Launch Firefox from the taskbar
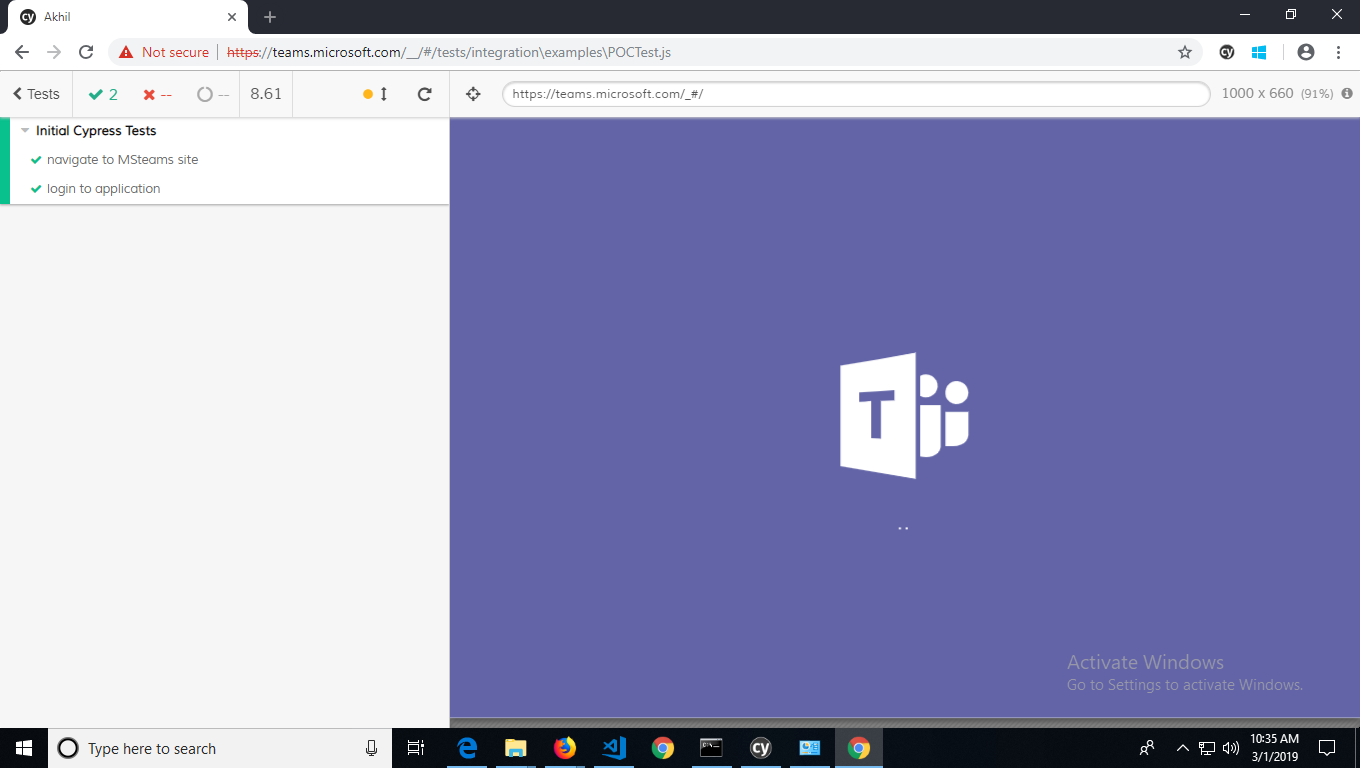This screenshot has width=1360, height=768. click(565, 748)
